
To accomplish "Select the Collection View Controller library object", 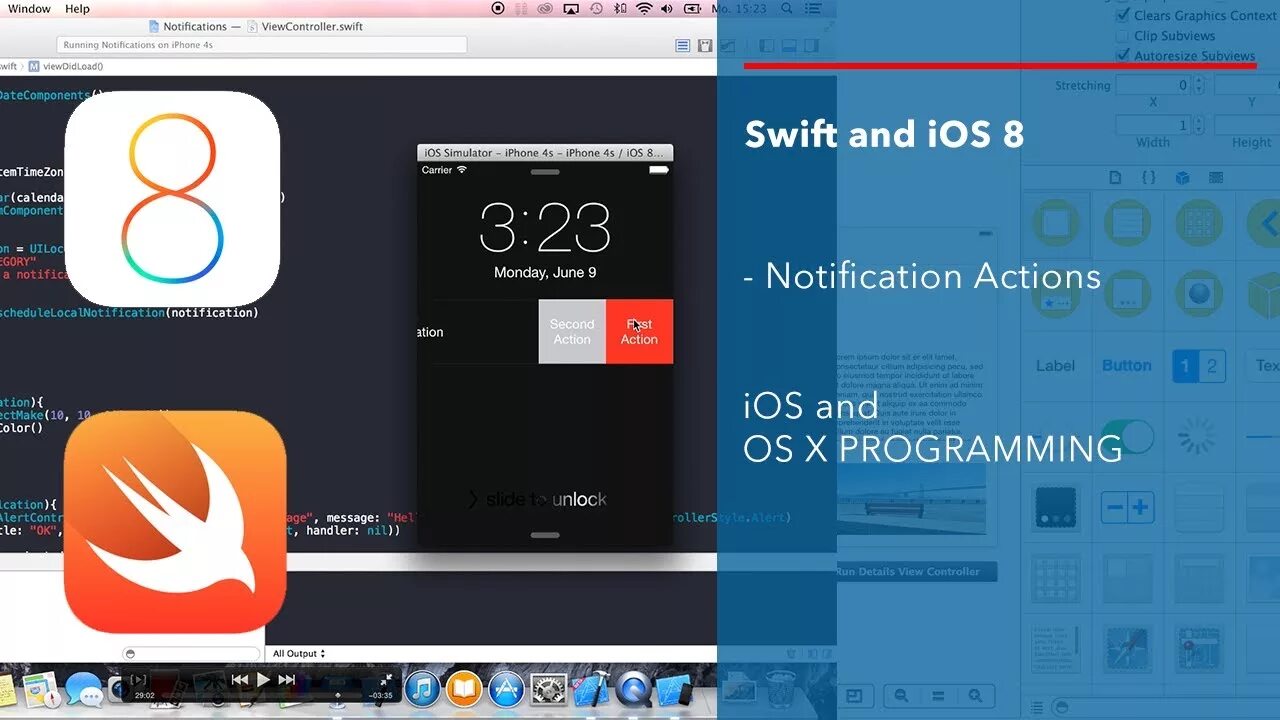I will (1199, 223).
